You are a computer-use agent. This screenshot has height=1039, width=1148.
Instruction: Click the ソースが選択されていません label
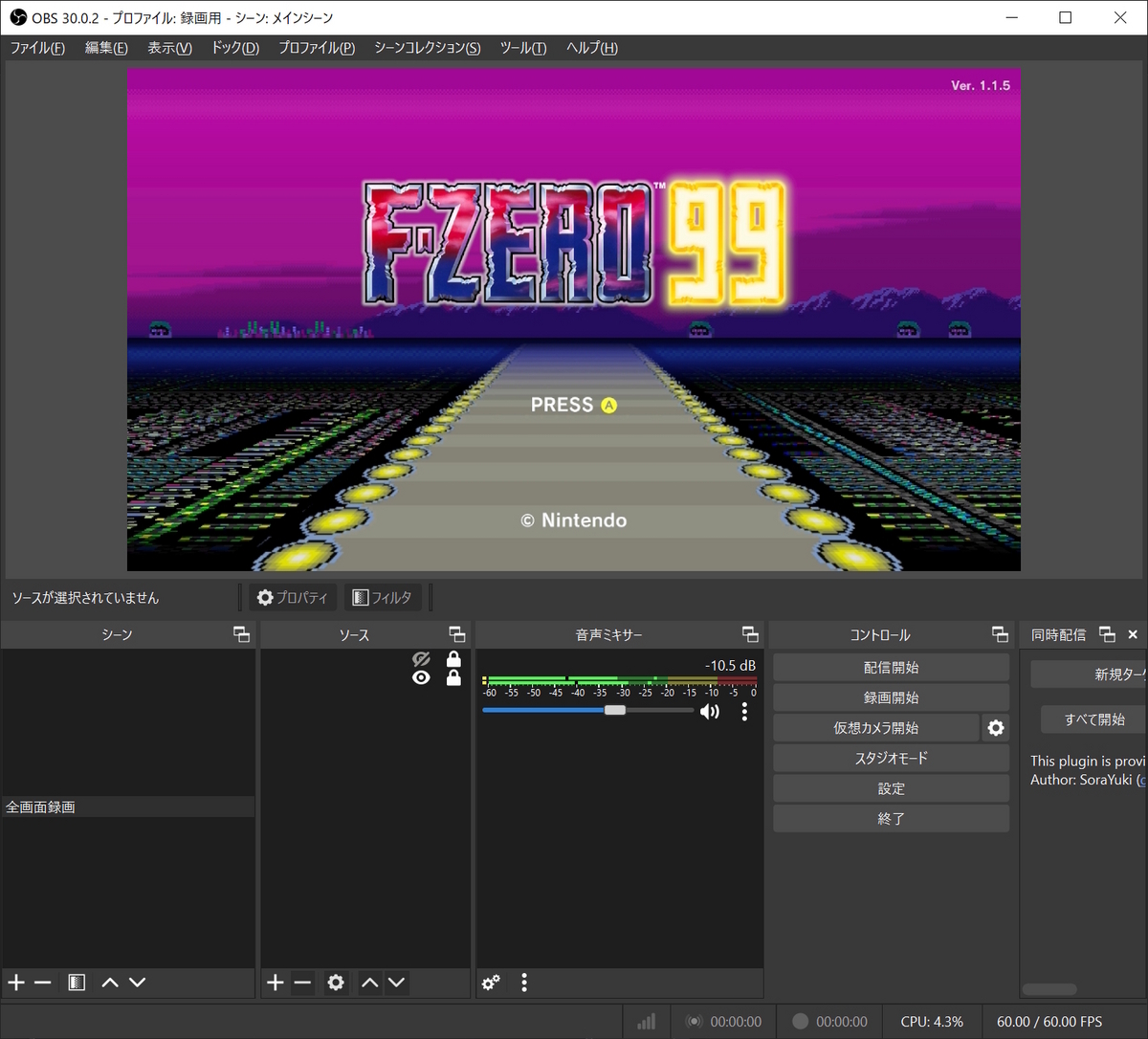[85, 598]
